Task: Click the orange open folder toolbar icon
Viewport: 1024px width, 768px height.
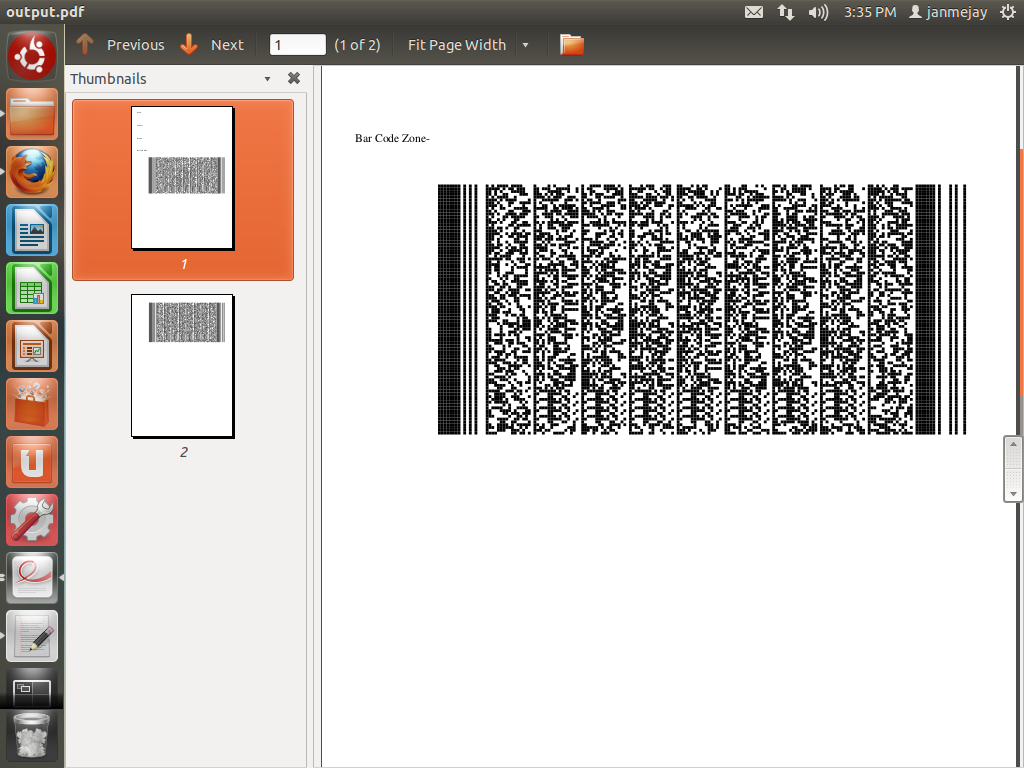Action: click(571, 44)
